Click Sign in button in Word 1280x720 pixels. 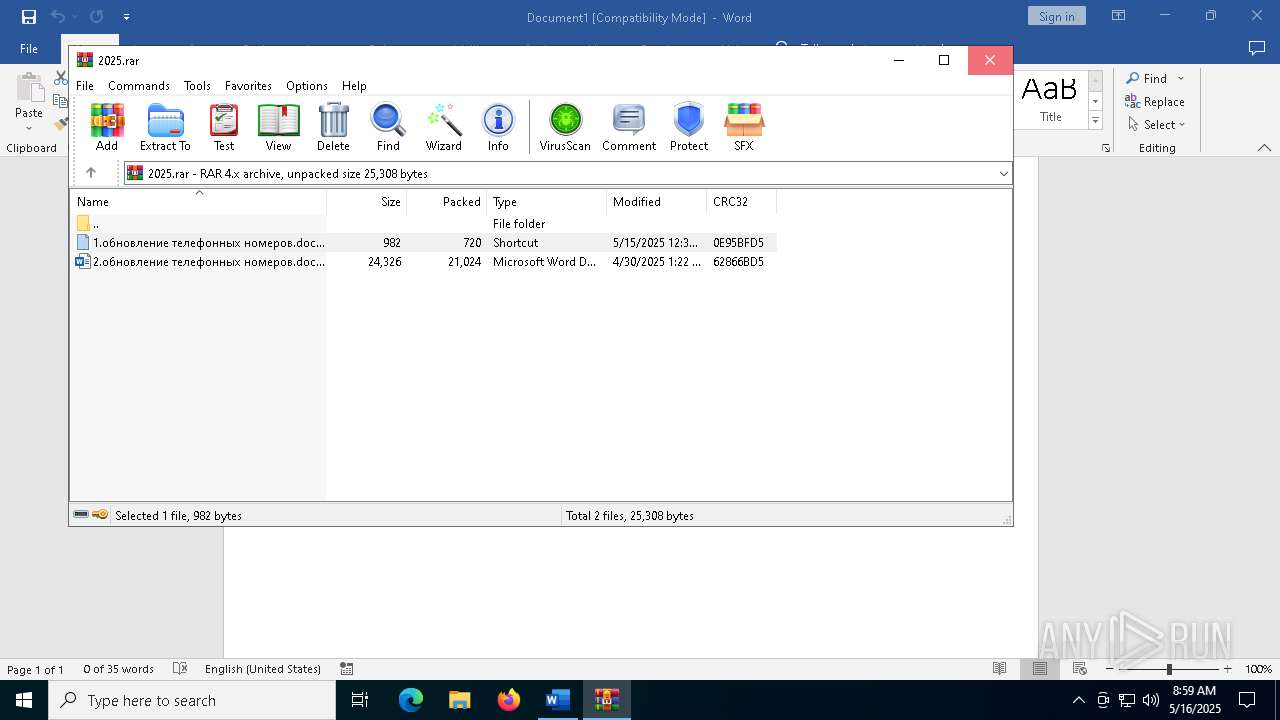click(1056, 16)
